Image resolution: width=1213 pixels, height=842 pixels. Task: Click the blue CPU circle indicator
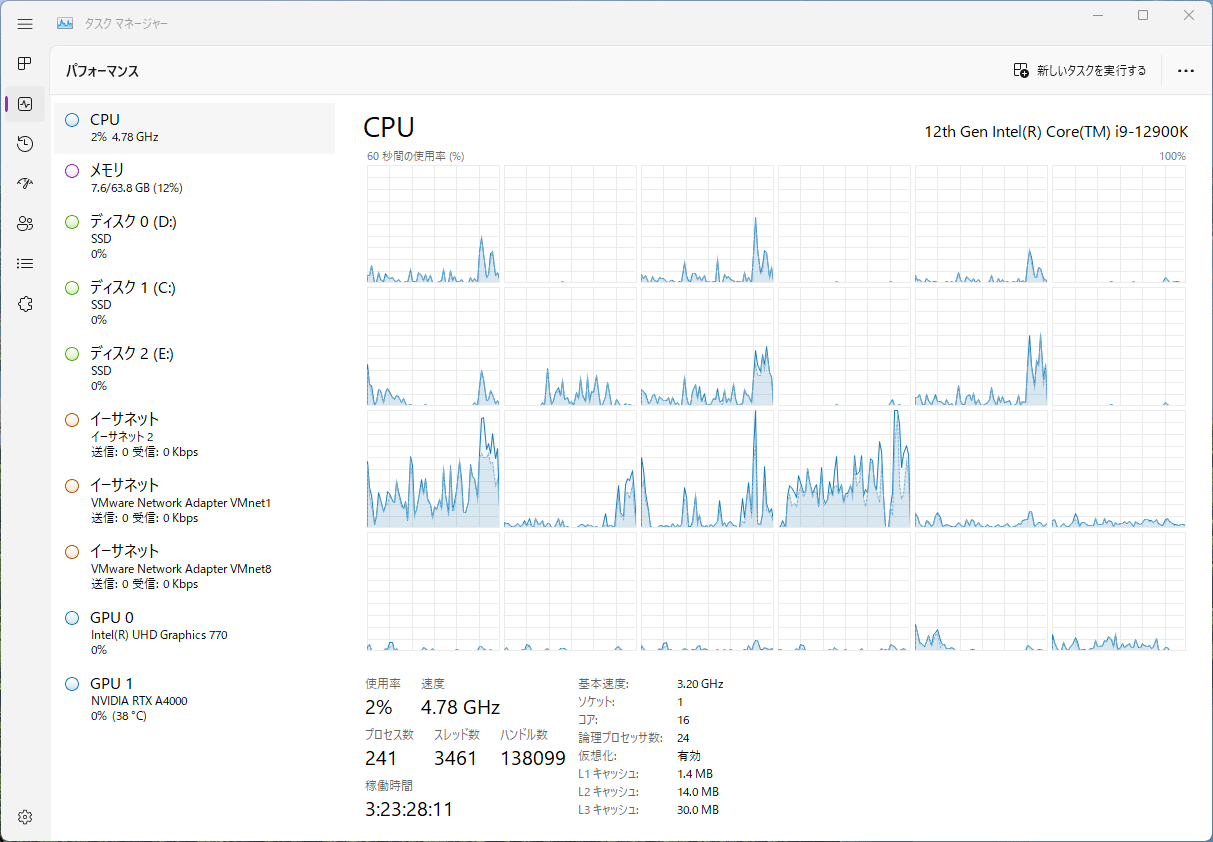[72, 120]
